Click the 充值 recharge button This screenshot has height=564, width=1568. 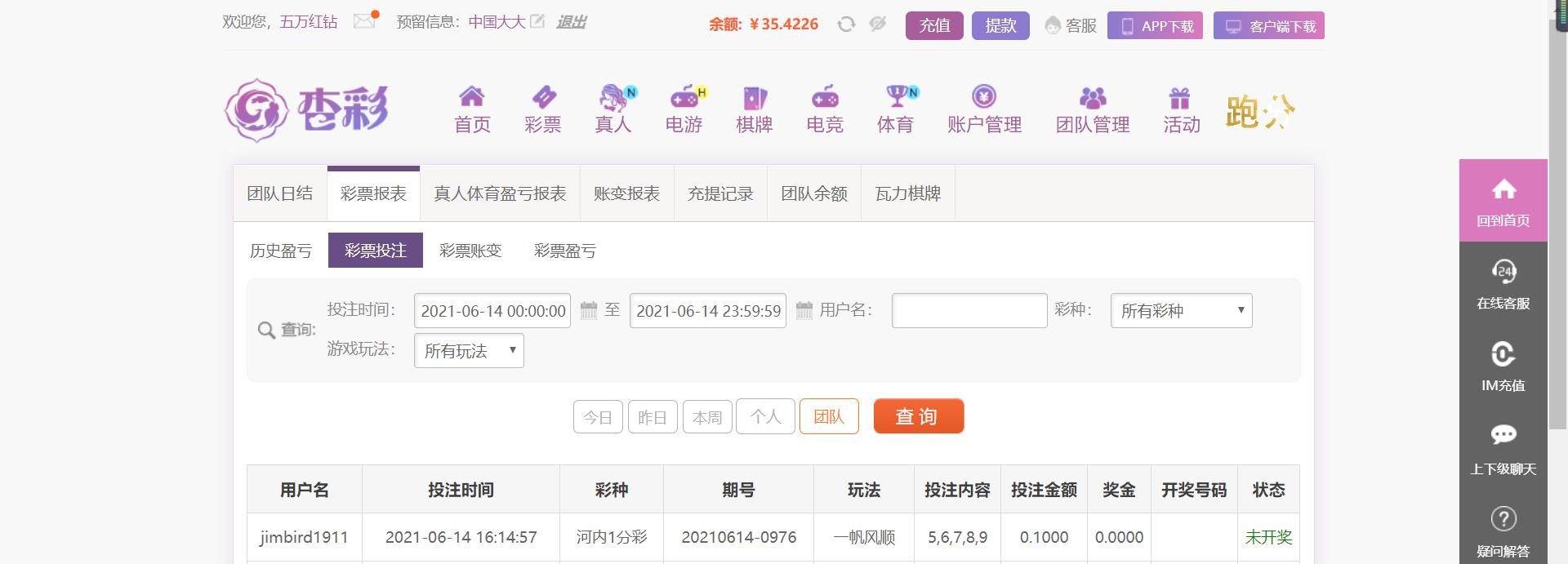tap(934, 25)
